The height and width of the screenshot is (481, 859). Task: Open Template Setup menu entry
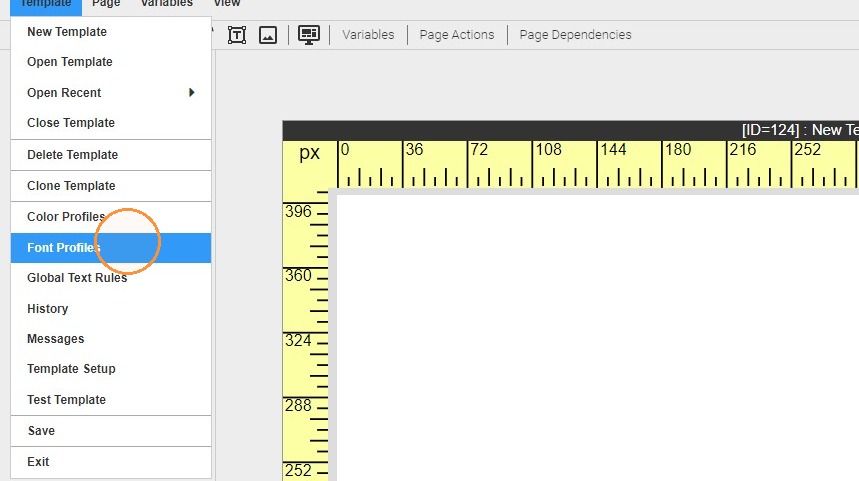(111, 369)
